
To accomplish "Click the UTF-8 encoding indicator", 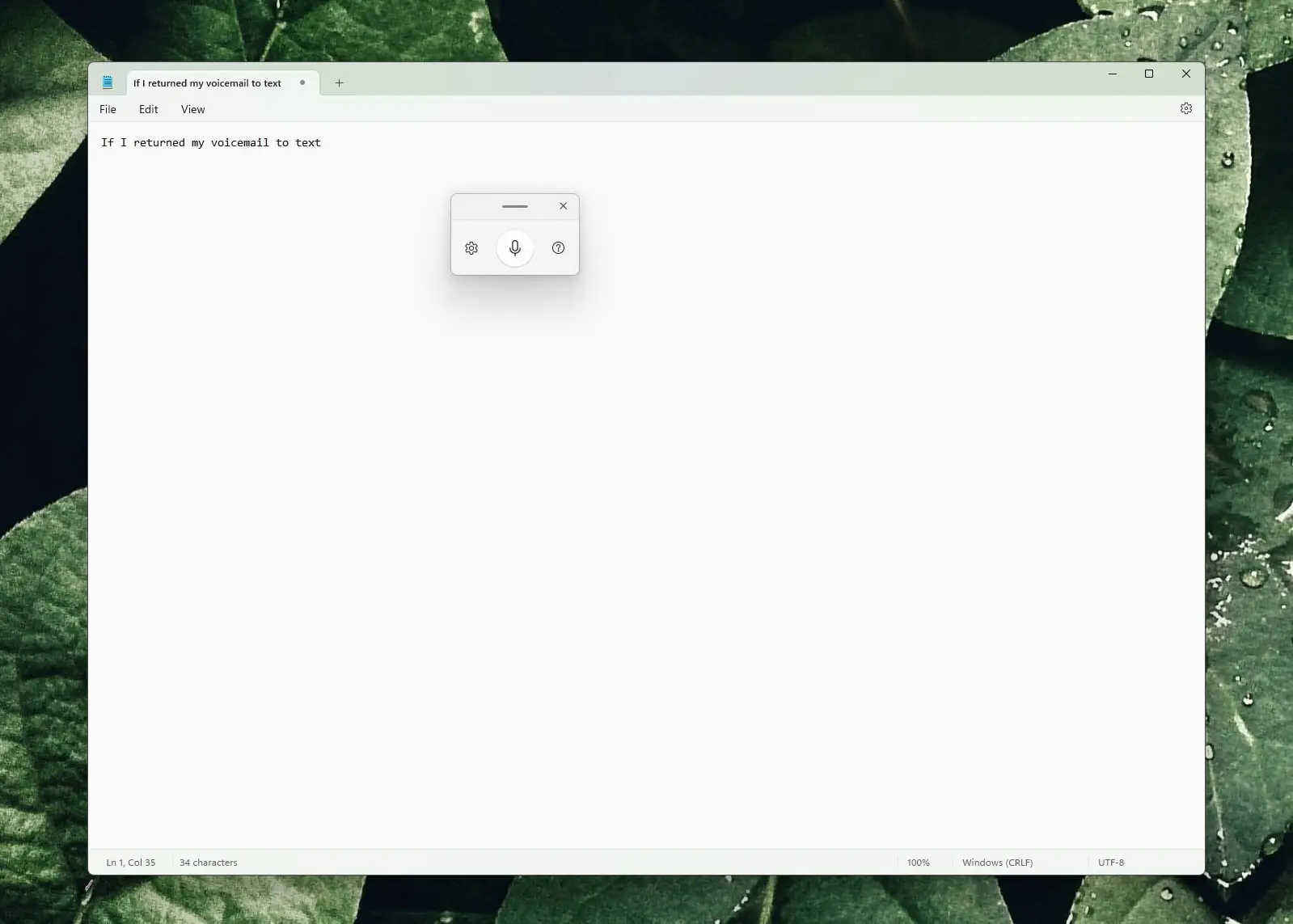I will [1110, 863].
